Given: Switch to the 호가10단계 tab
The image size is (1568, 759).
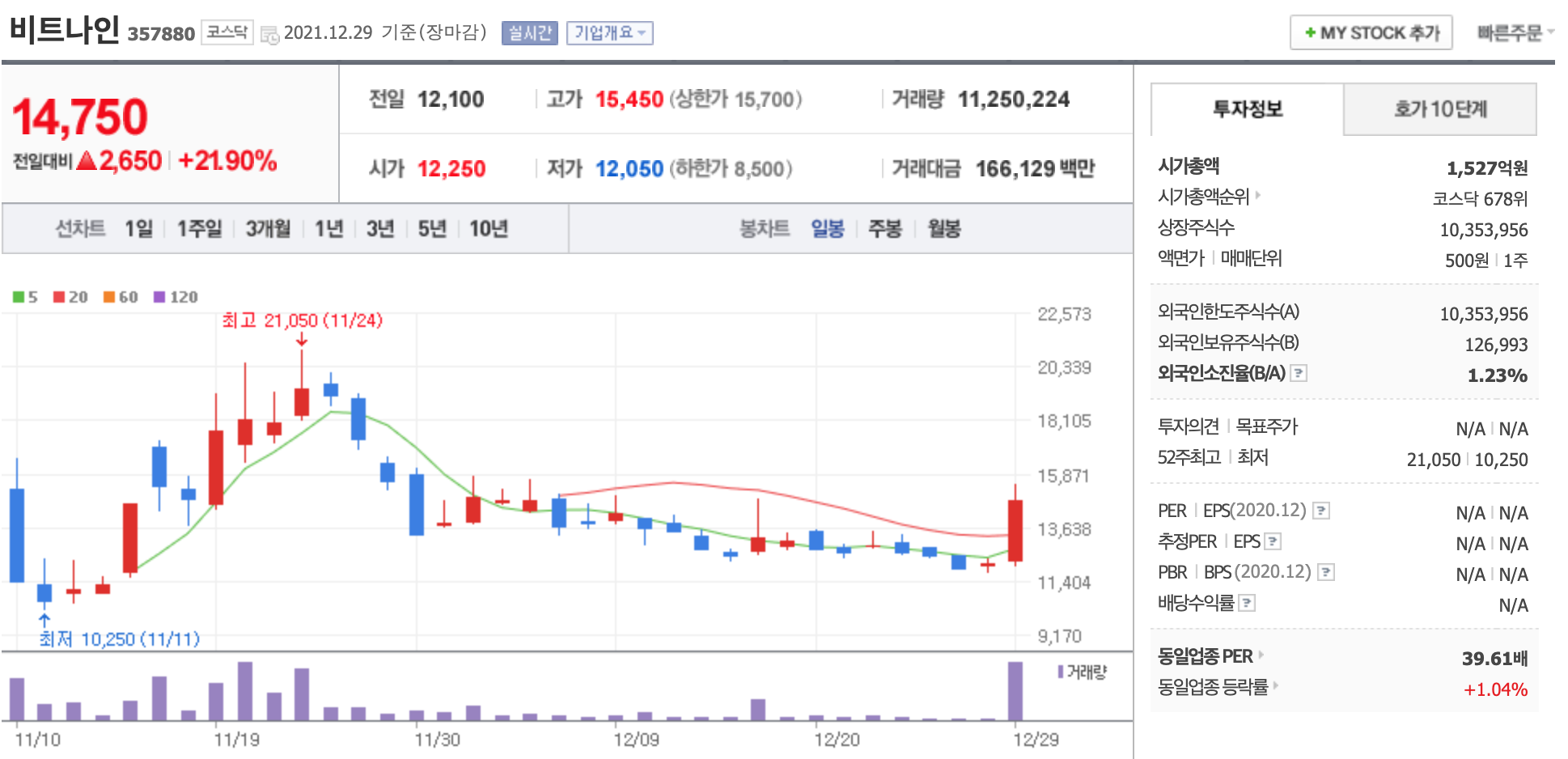Looking at the screenshot, I should pos(1440,109).
